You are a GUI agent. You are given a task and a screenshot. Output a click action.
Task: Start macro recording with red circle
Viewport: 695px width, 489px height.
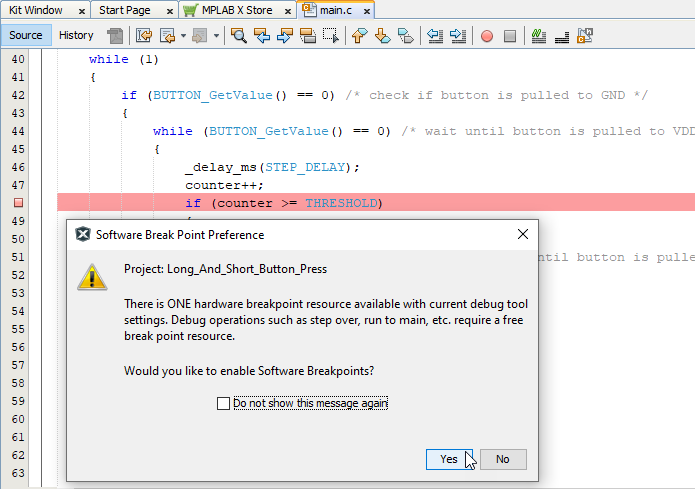click(x=487, y=36)
